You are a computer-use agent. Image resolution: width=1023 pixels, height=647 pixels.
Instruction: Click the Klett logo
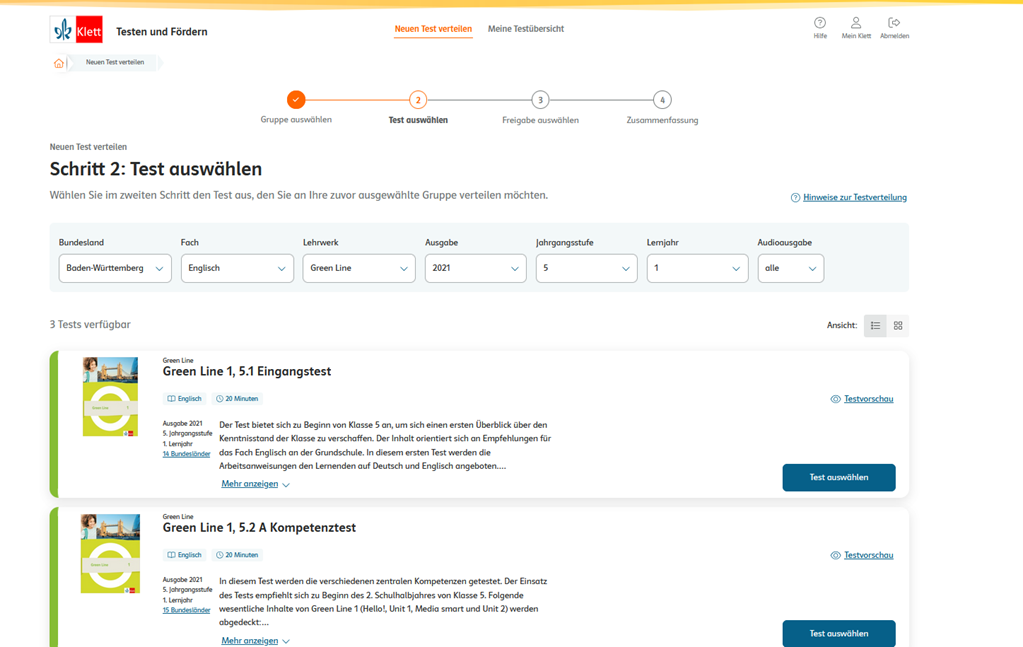click(x=76, y=30)
